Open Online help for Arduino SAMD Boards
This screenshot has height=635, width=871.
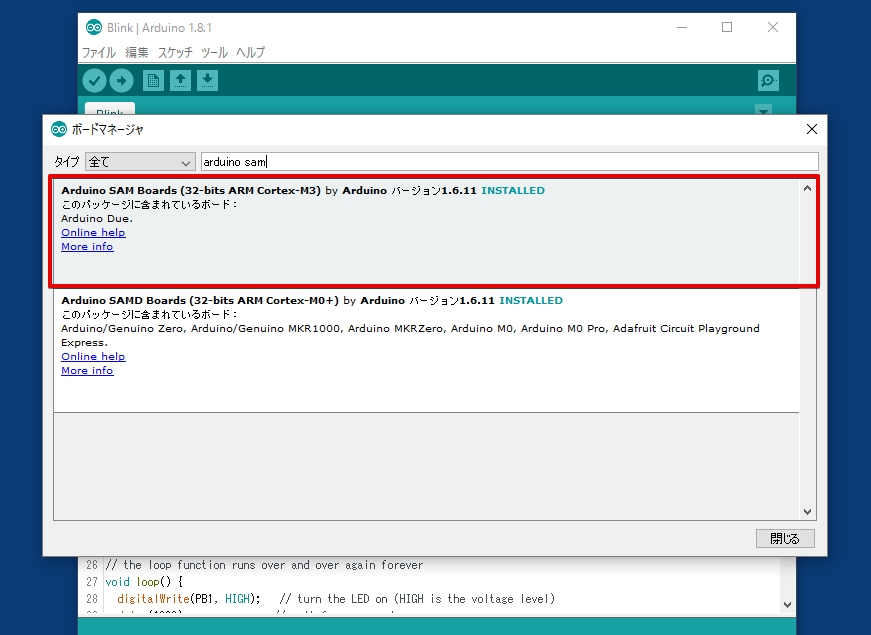click(x=93, y=356)
